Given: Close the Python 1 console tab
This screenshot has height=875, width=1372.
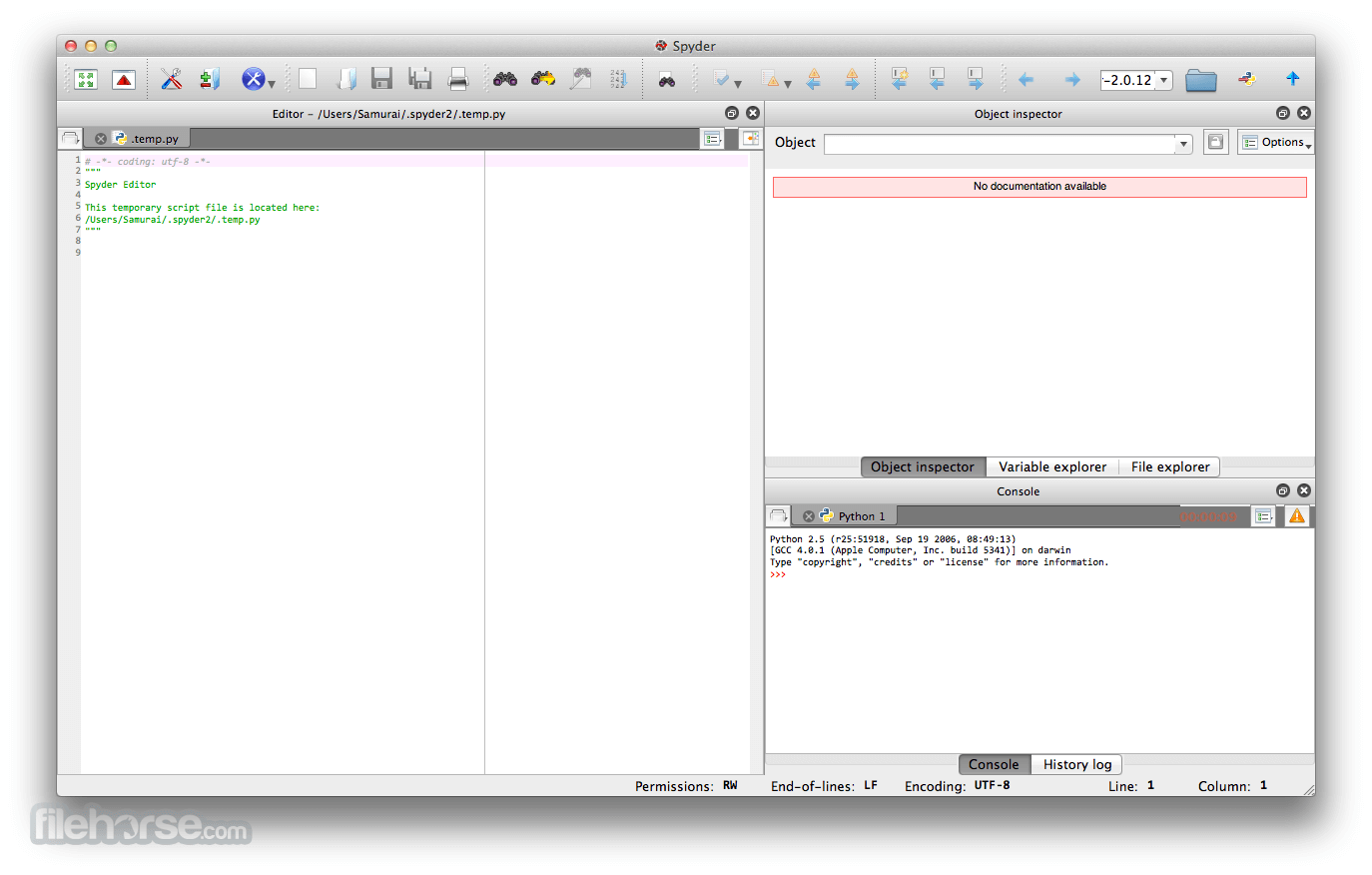Looking at the screenshot, I should [x=809, y=516].
